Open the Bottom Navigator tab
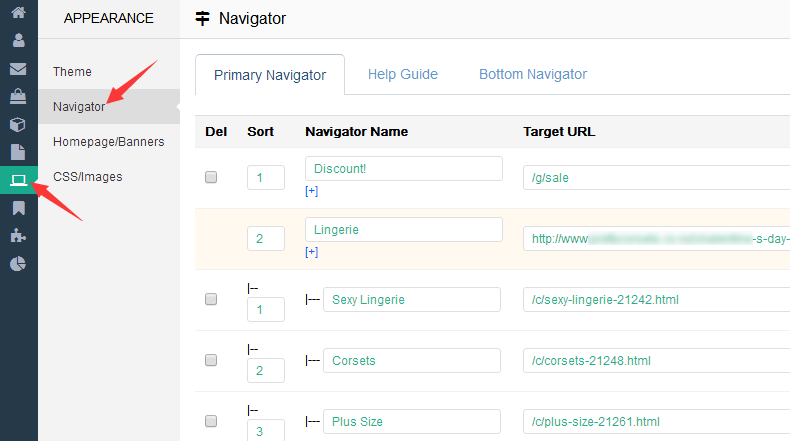This screenshot has width=790, height=441. 532,74
